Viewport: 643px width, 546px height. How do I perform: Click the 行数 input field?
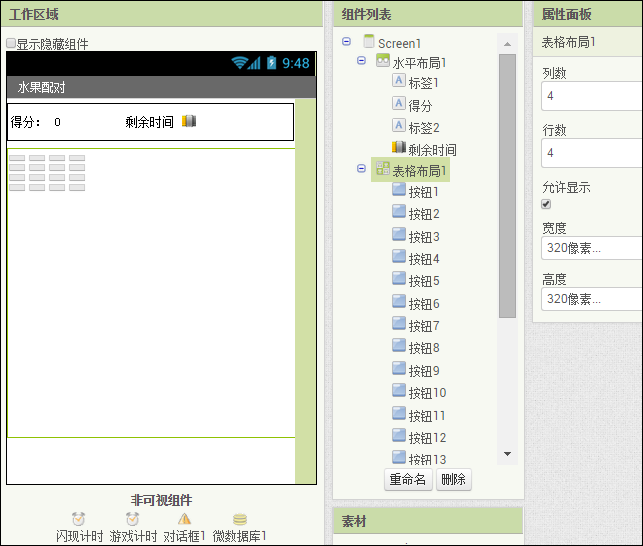[x=592, y=153]
